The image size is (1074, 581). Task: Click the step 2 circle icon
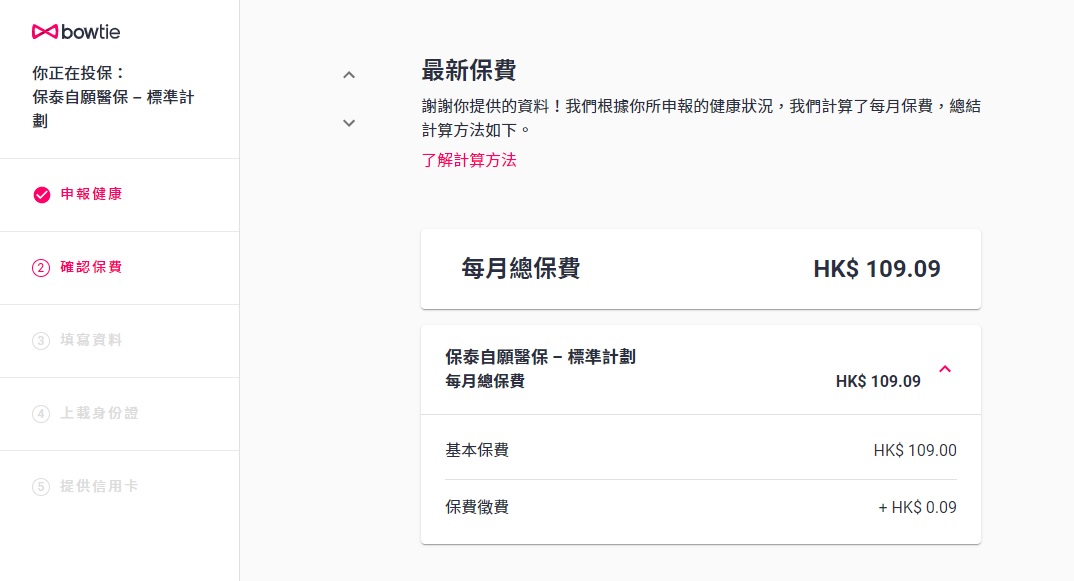click(41, 268)
